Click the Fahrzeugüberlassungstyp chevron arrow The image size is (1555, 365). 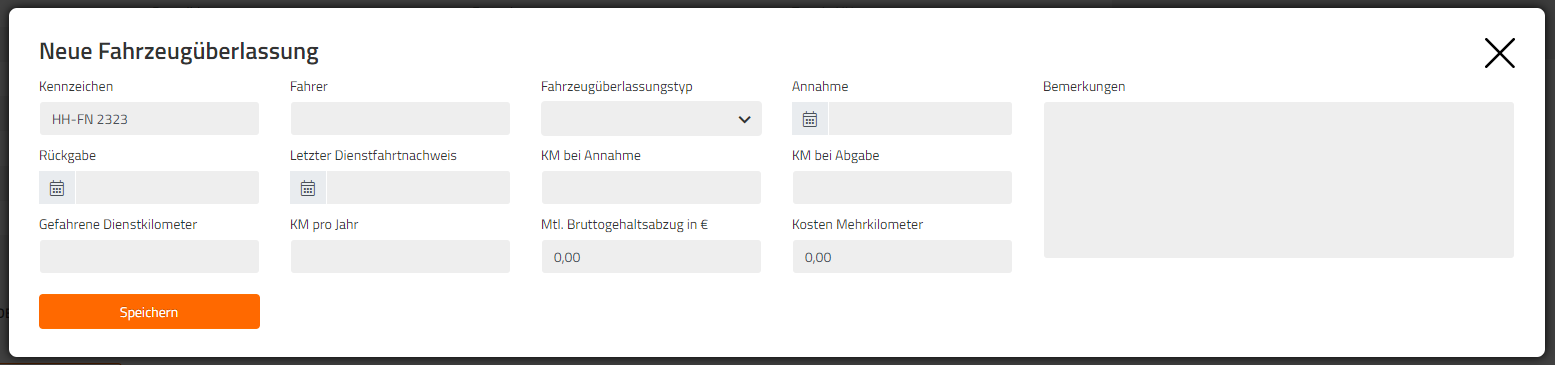744,119
